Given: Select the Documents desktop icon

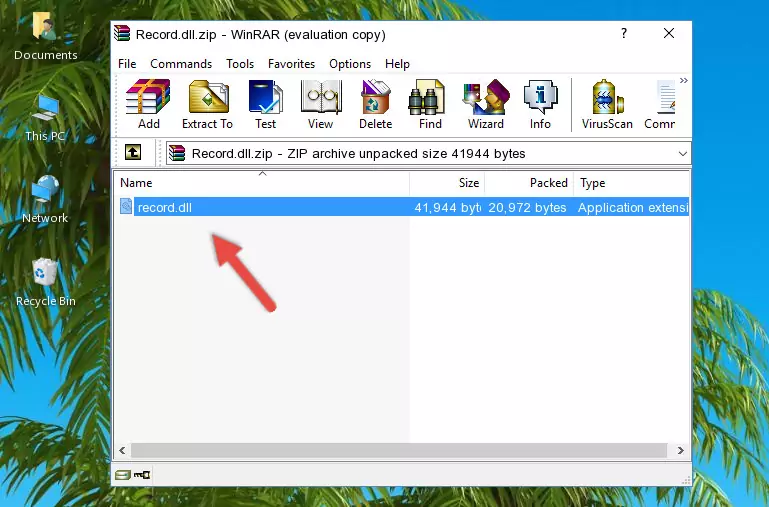Looking at the screenshot, I should pyautogui.click(x=45, y=36).
